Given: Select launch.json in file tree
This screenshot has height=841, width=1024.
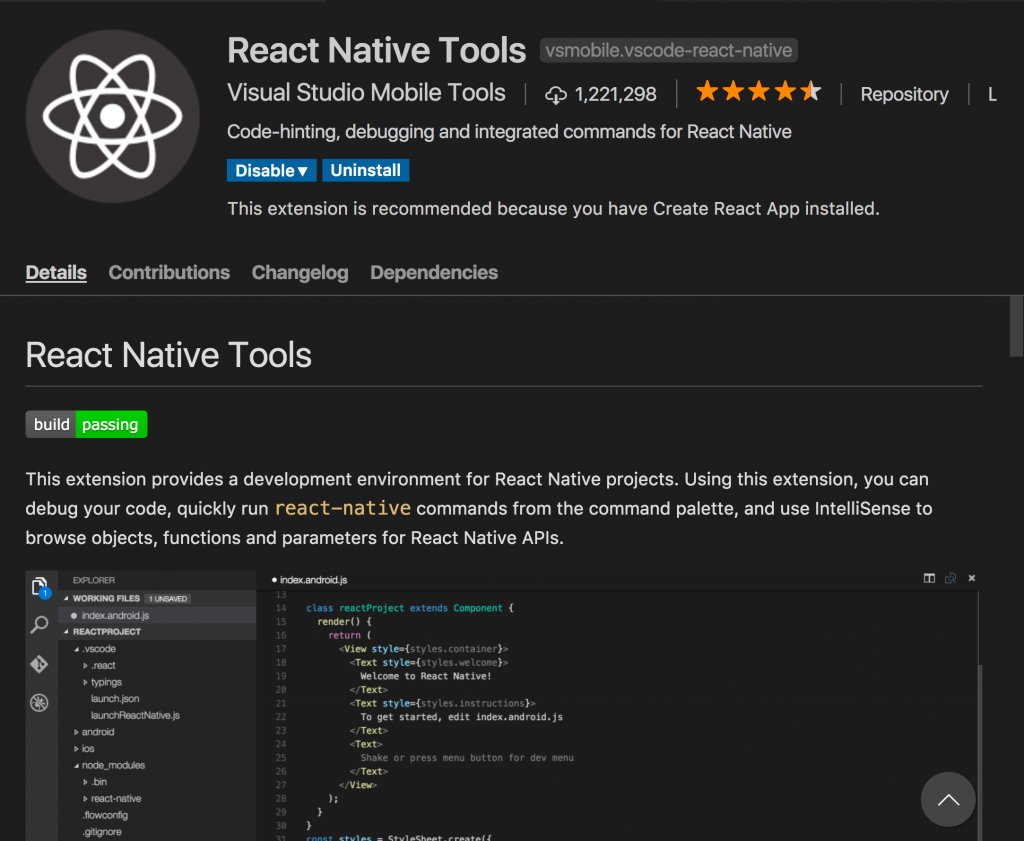Looking at the screenshot, I should coord(115,699).
